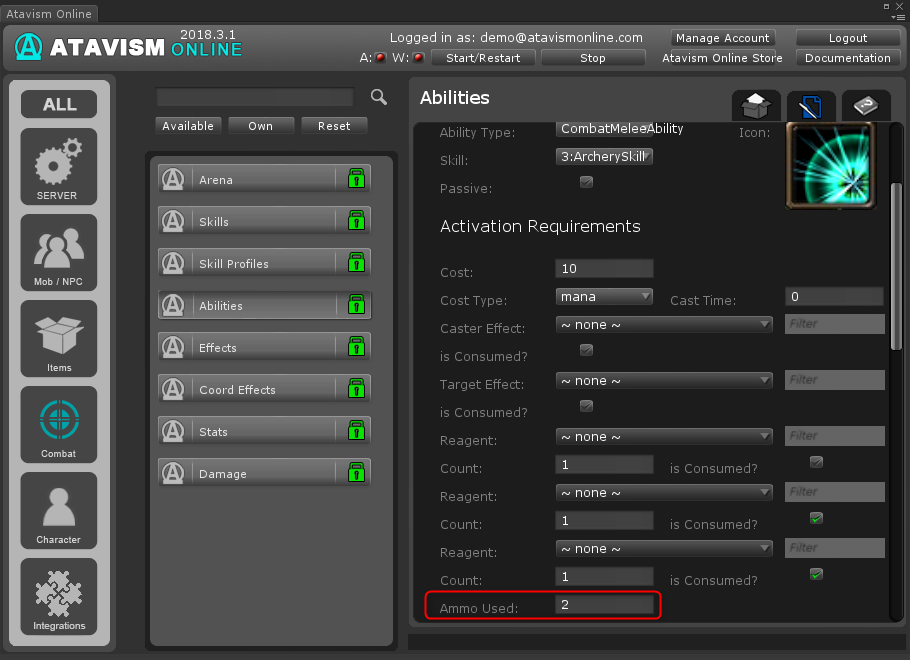Toggle Target Effect is Consumed checkbox

point(586,406)
